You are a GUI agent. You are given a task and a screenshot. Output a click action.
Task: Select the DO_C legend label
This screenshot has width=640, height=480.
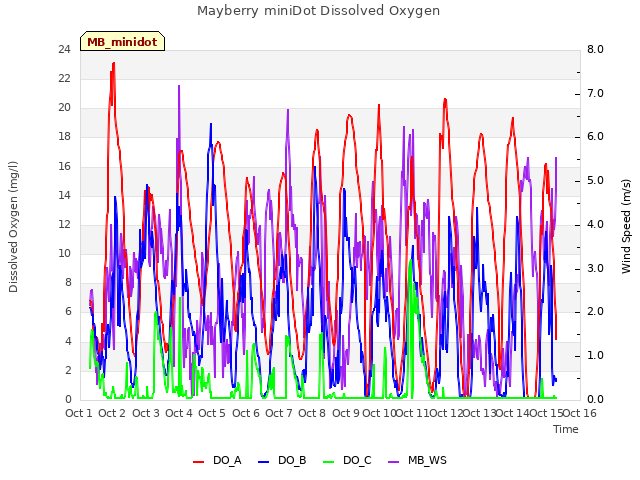pyautogui.click(x=357, y=460)
